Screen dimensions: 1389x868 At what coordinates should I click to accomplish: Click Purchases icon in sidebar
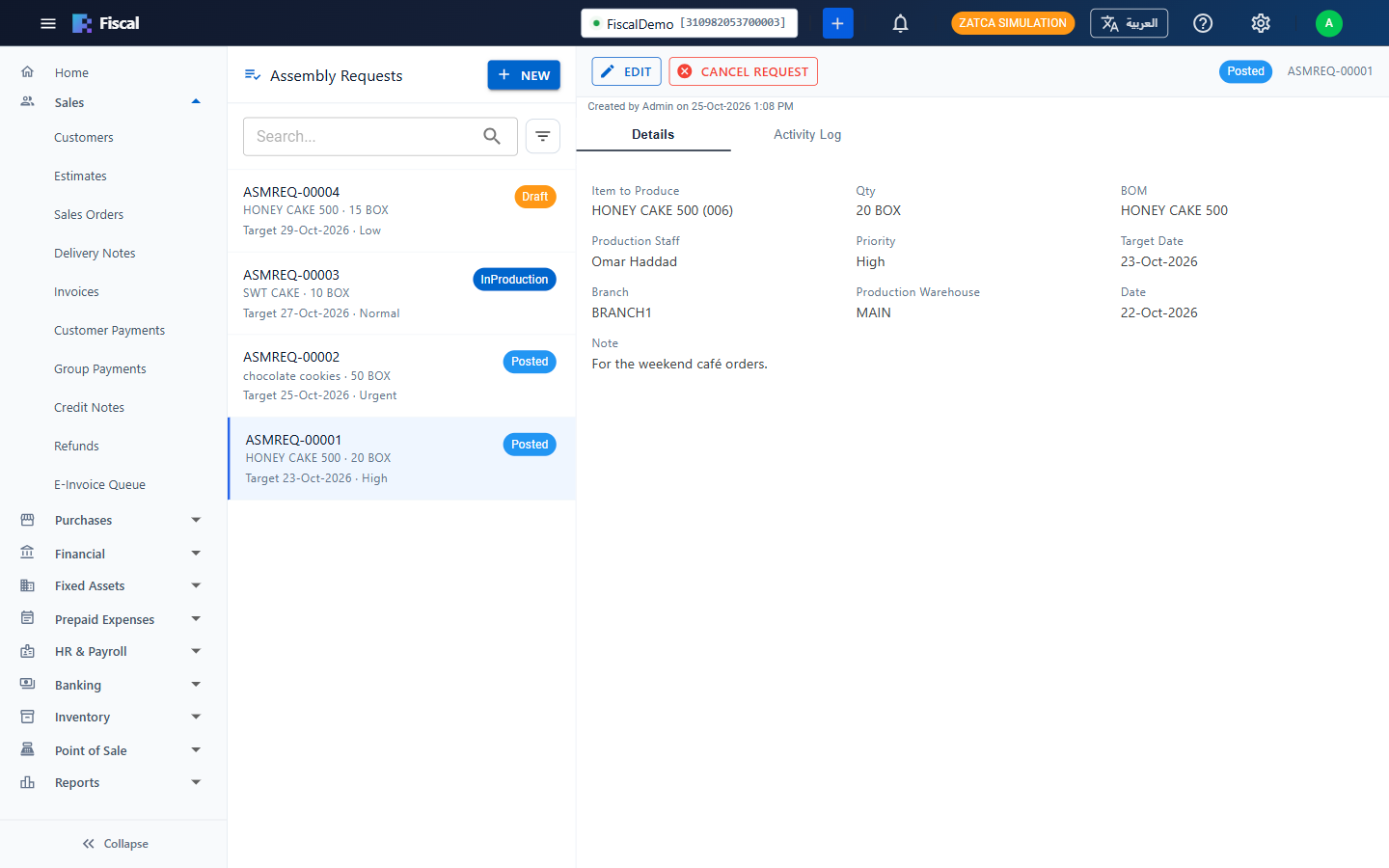point(28,520)
